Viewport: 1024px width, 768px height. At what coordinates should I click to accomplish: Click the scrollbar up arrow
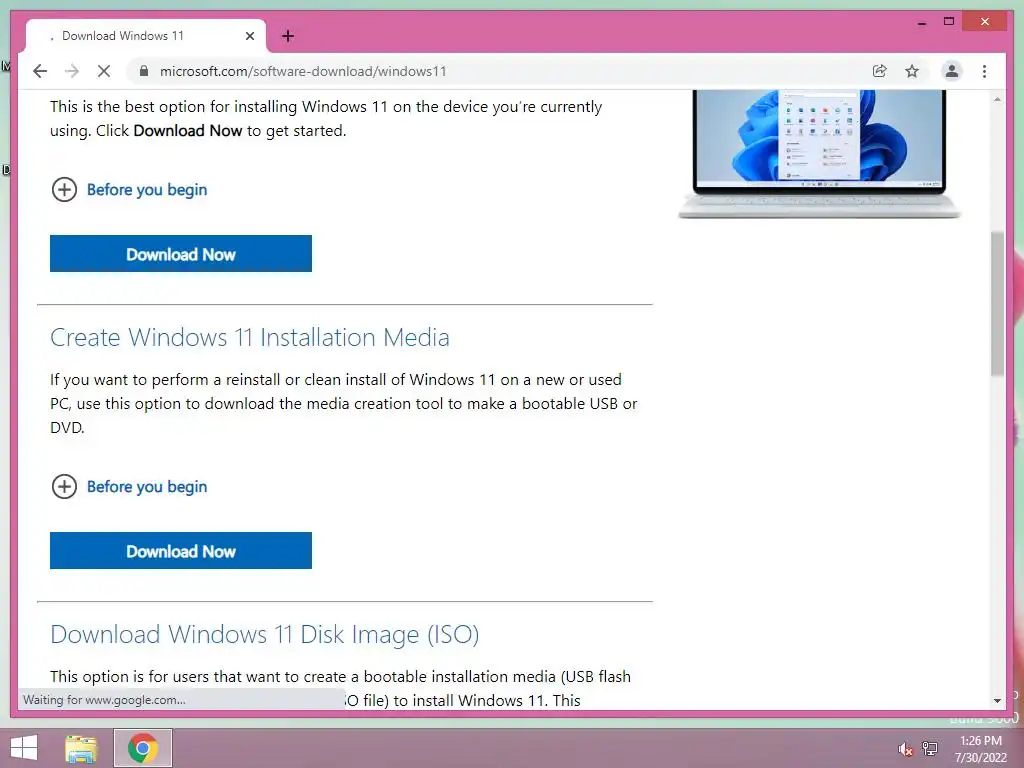pyautogui.click(x=997, y=99)
